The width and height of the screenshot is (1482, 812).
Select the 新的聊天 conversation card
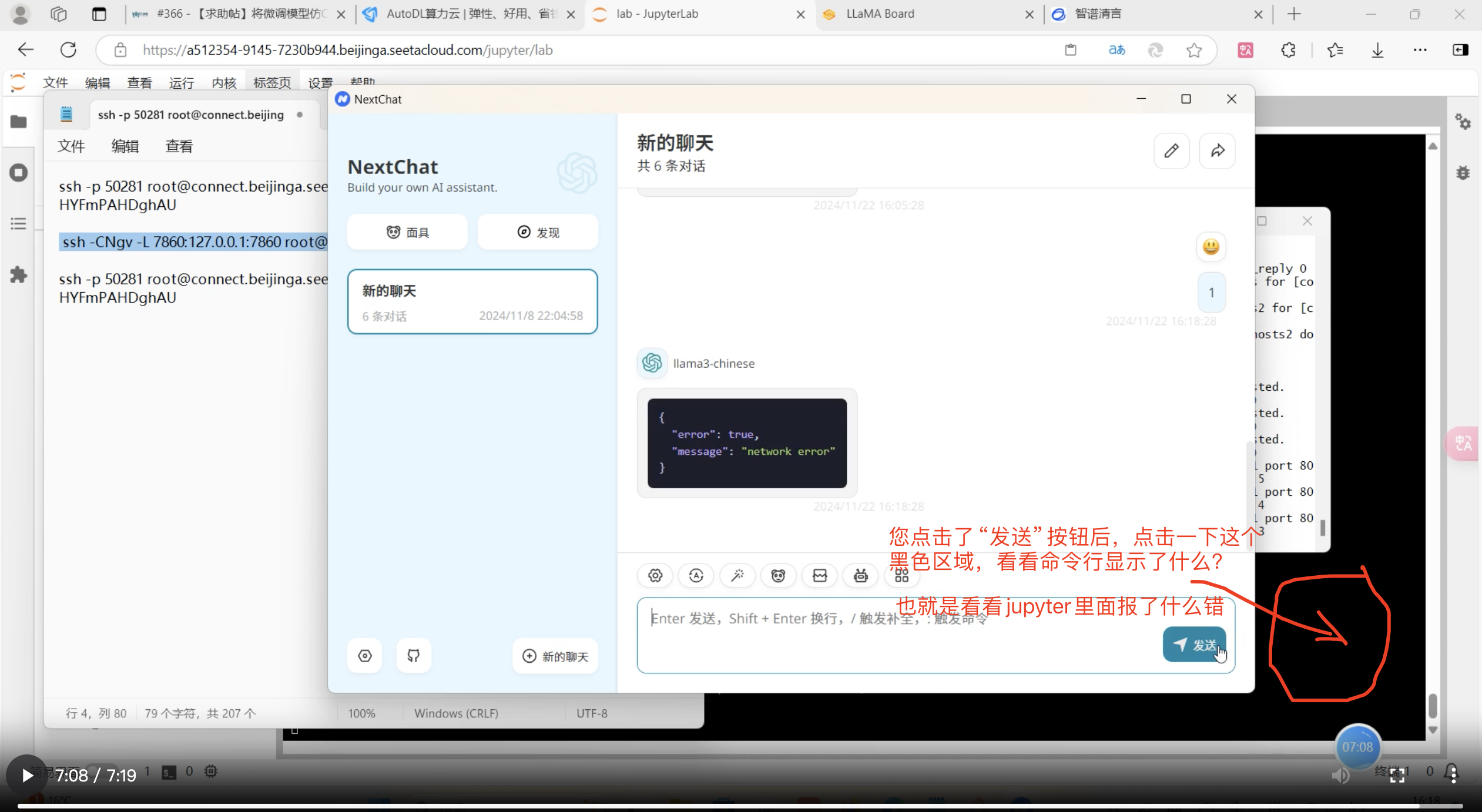coord(472,302)
